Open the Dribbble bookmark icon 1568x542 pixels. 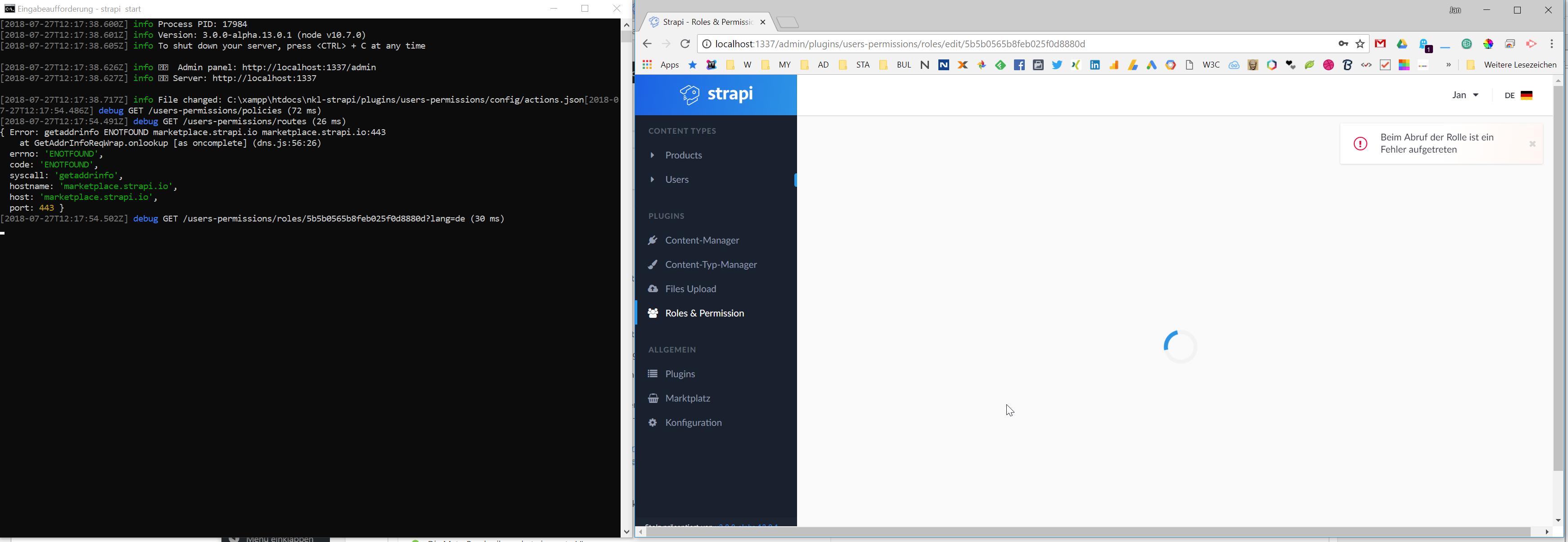(x=1328, y=65)
